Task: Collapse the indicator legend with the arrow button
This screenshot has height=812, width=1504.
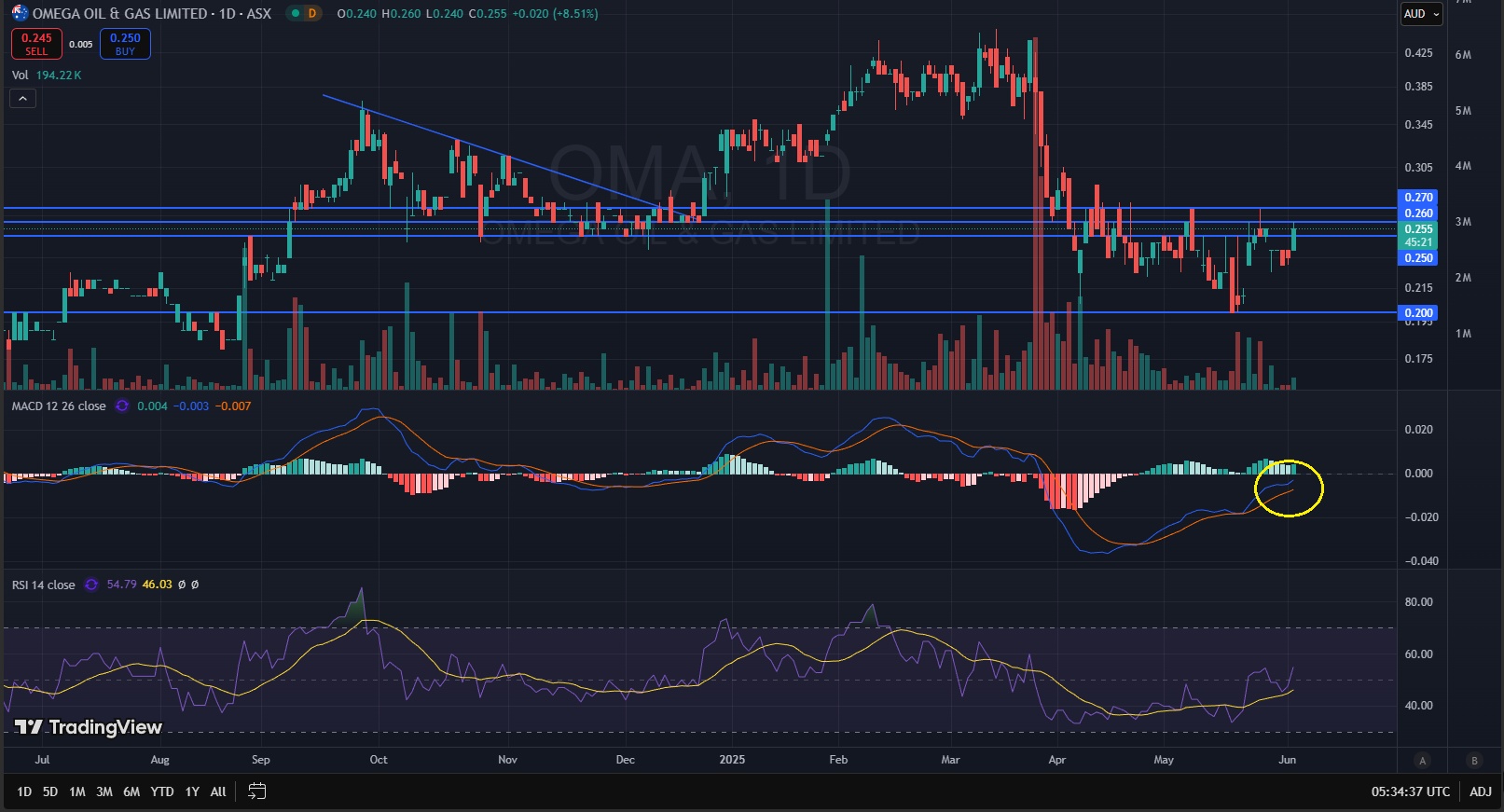Action: click(x=22, y=98)
